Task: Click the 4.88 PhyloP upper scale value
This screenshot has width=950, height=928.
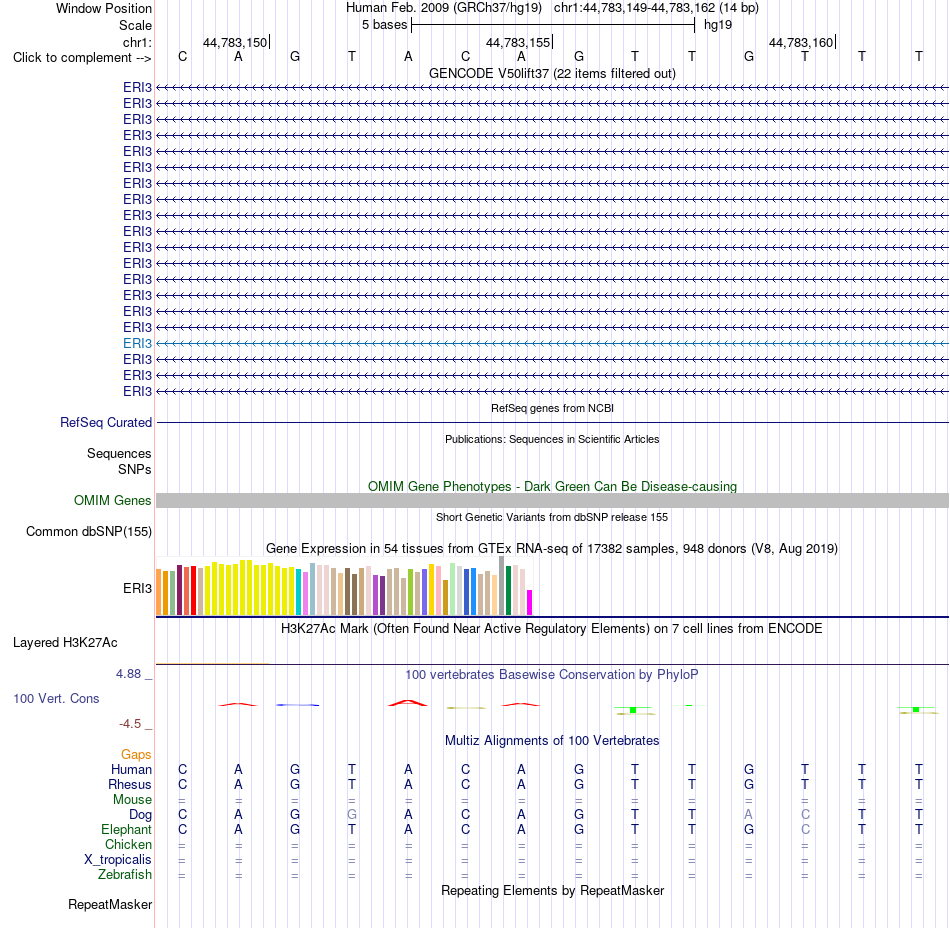Action: [128, 674]
